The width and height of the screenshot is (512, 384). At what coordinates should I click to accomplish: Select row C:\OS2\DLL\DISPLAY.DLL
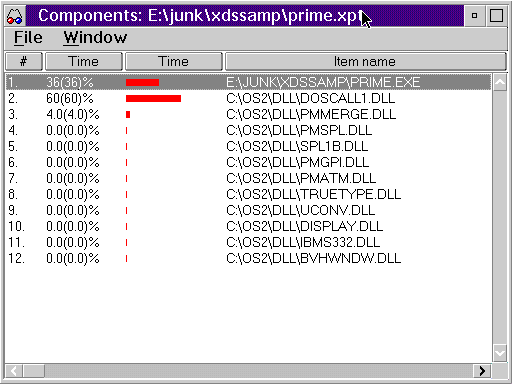(248, 226)
